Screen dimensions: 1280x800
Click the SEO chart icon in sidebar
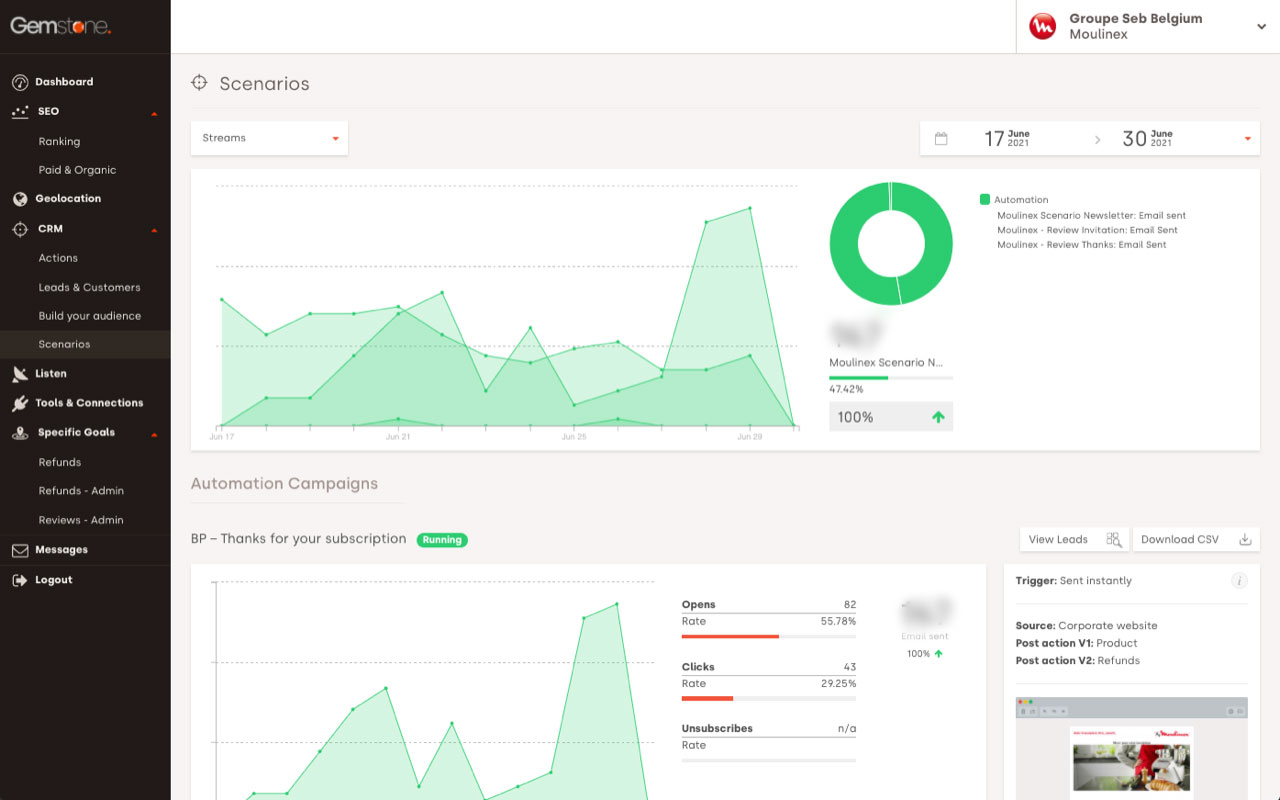[19, 112]
